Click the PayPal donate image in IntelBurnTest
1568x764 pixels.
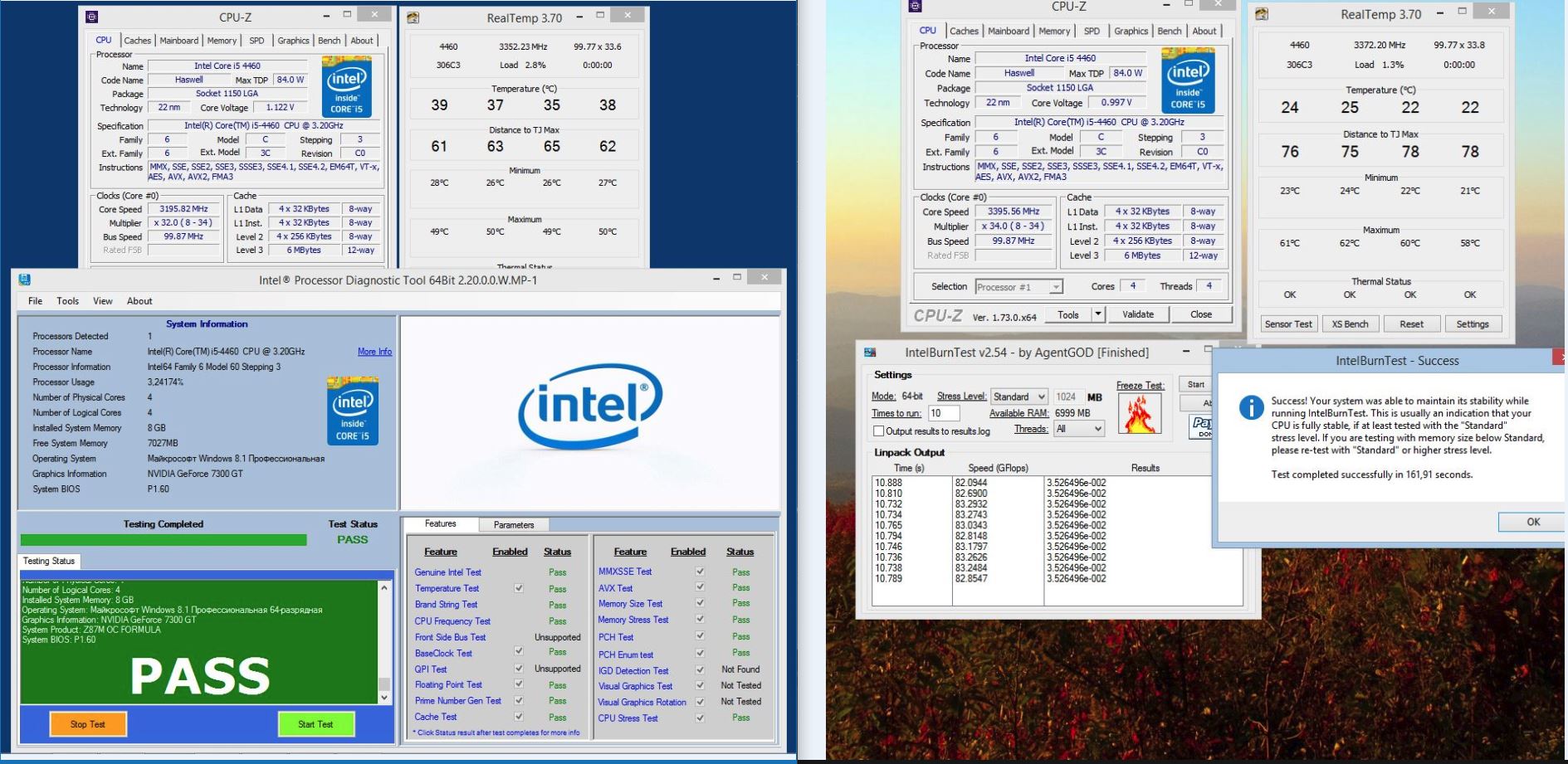coord(1200,426)
